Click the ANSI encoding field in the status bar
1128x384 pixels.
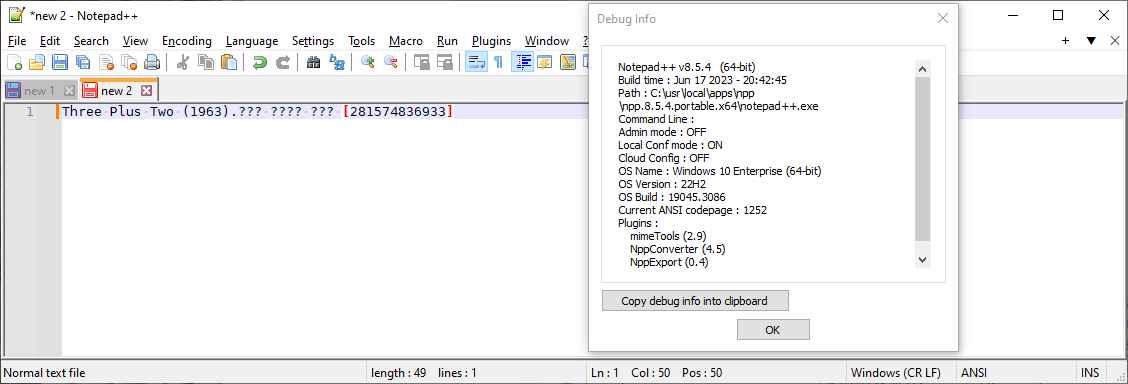tap(1016, 373)
